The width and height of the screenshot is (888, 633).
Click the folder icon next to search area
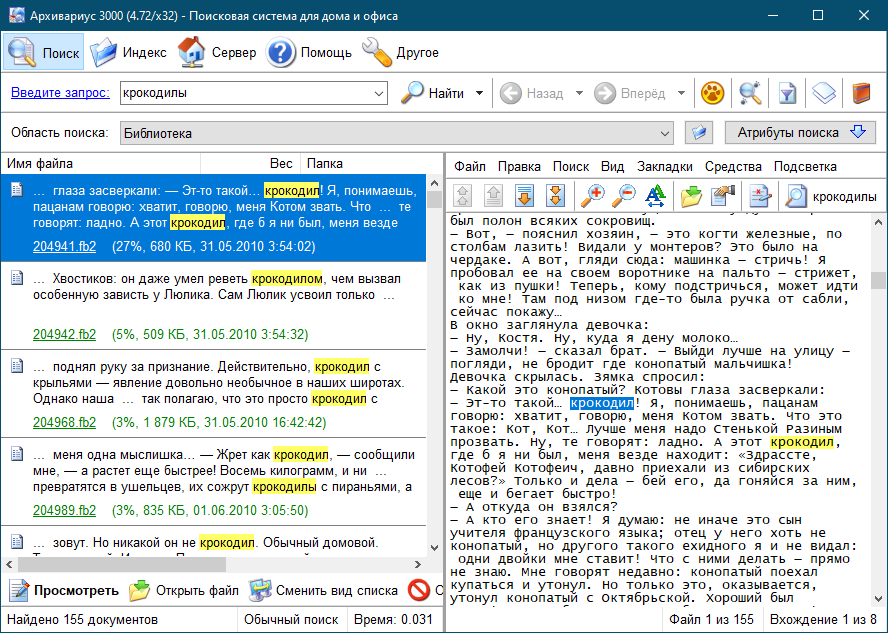tap(698, 133)
